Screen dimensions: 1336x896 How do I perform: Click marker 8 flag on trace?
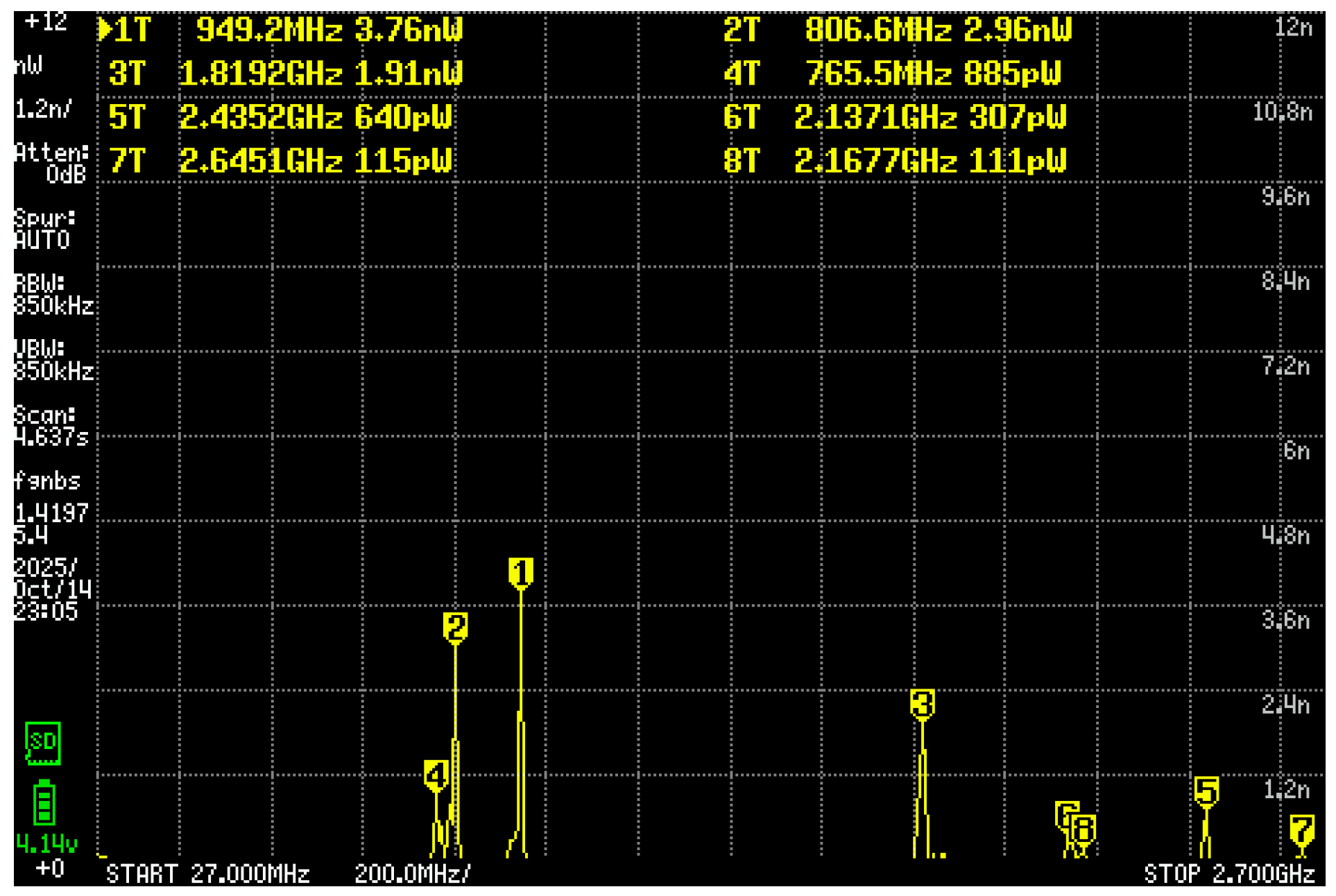[x=1084, y=829]
